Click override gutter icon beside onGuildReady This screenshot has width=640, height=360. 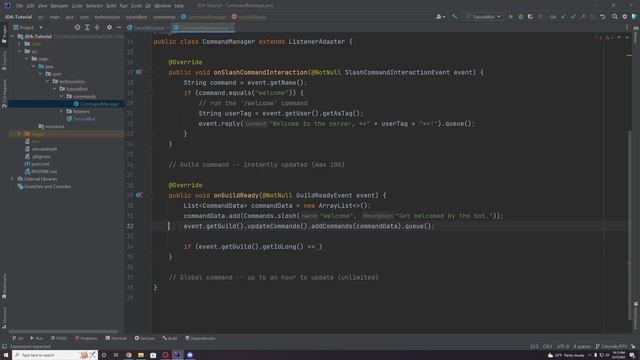pyautogui.click(x=139, y=195)
